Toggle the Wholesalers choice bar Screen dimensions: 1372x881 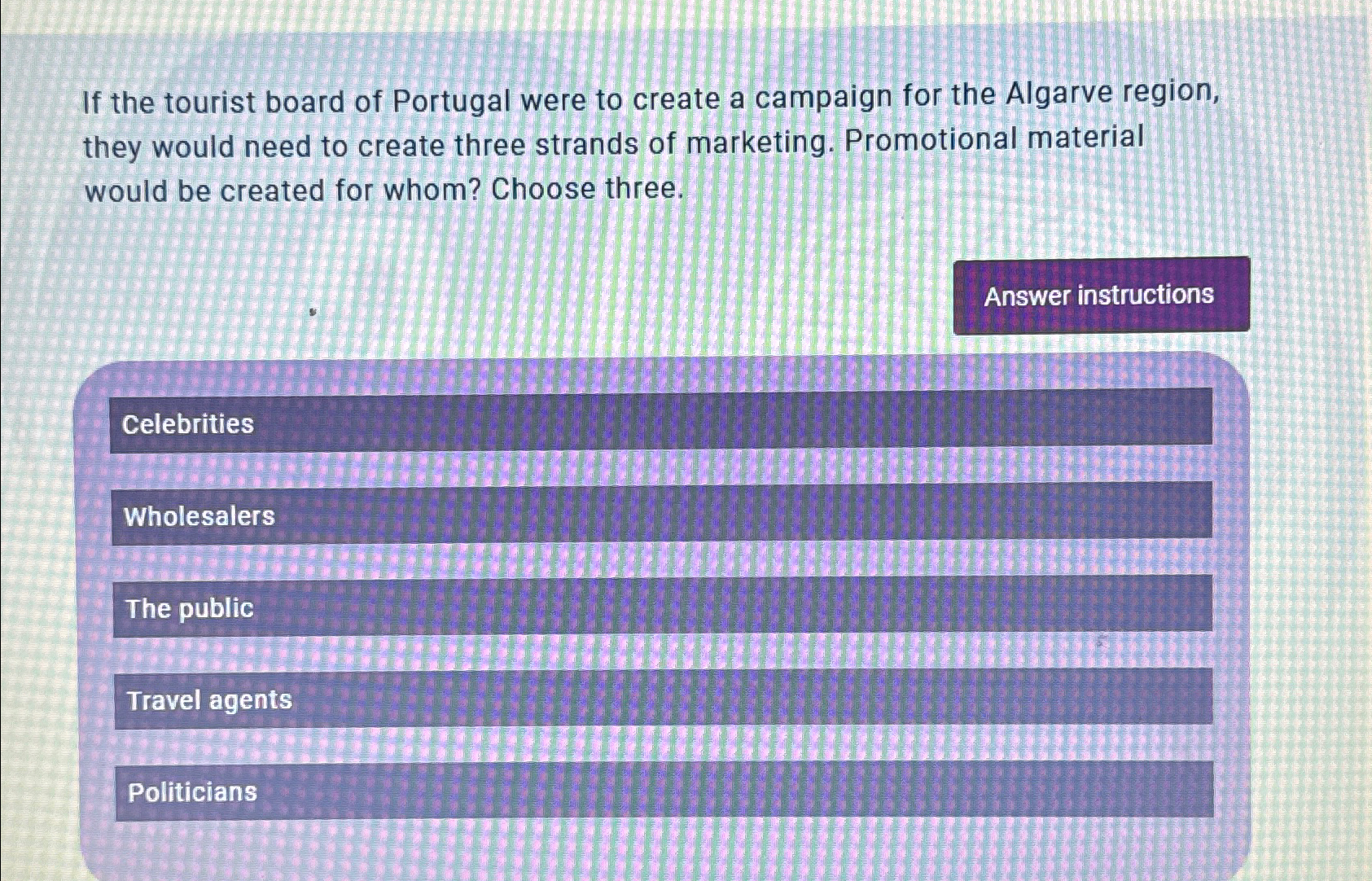point(662,513)
